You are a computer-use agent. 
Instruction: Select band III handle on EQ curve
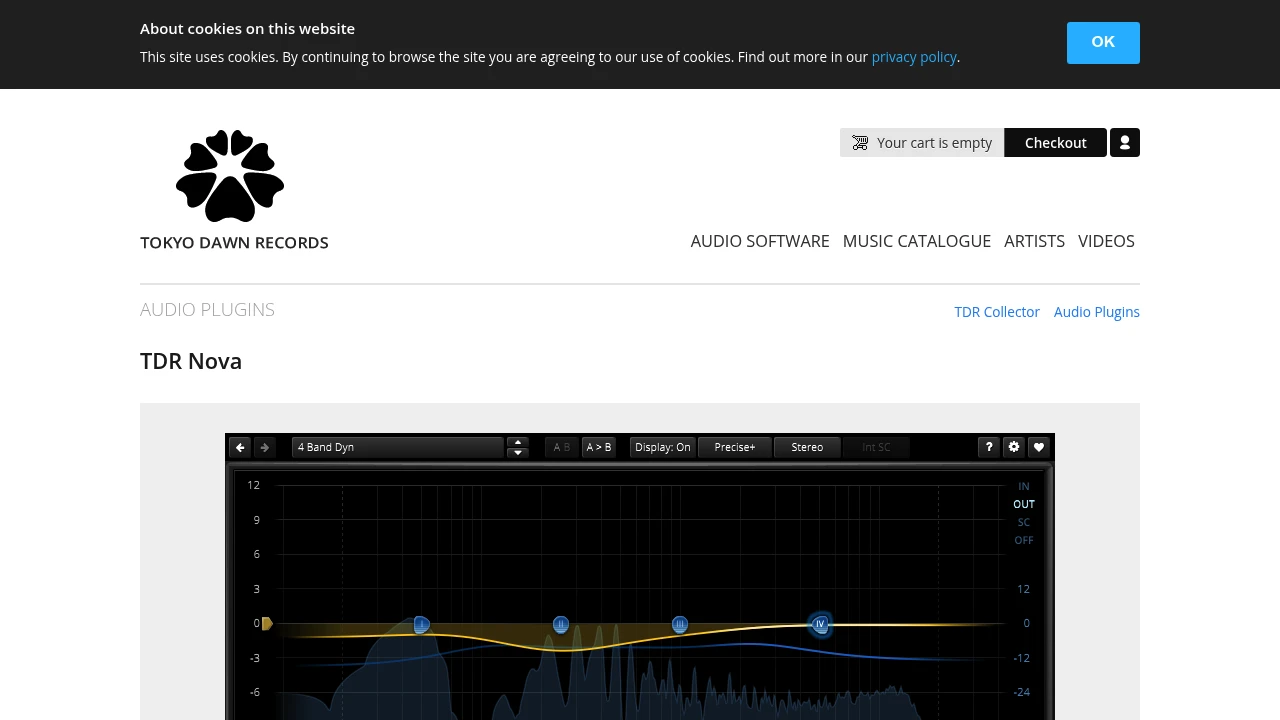pos(680,624)
